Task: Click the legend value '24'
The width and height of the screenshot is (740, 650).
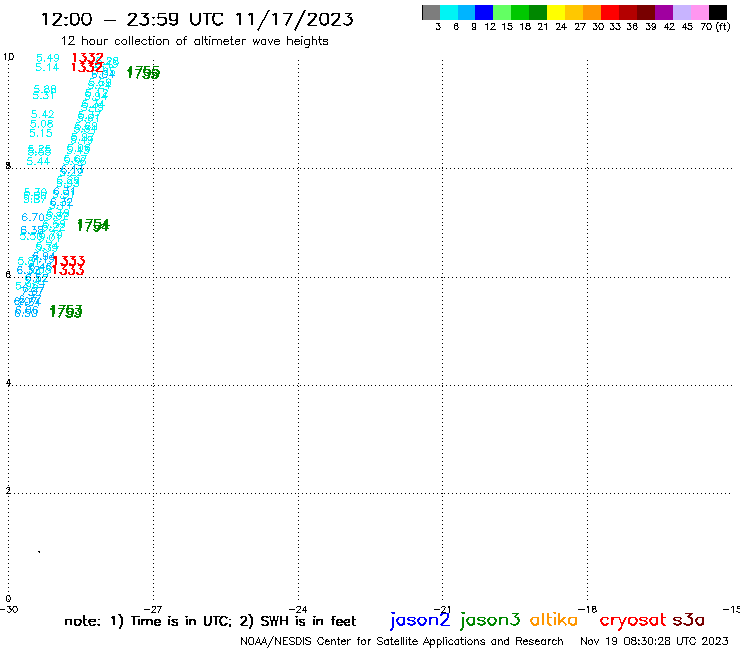Action: click(x=561, y=27)
